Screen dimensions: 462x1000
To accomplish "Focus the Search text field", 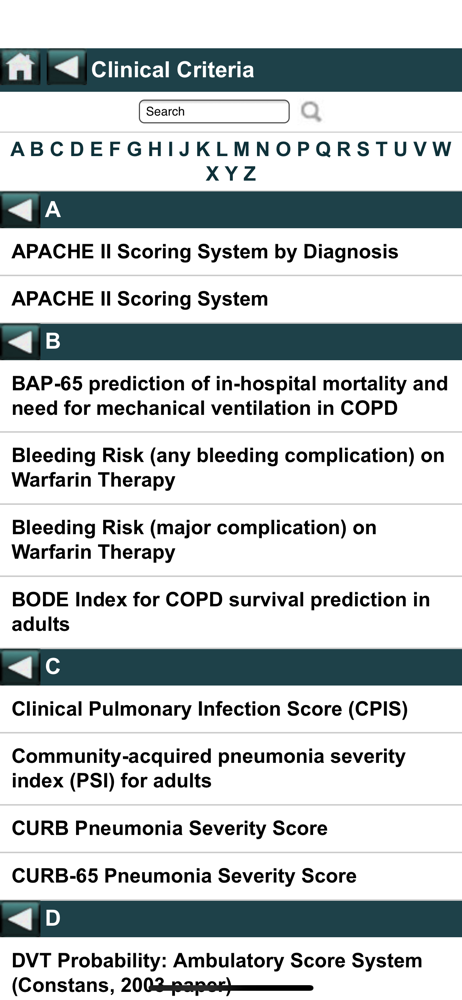I will click(x=214, y=112).
